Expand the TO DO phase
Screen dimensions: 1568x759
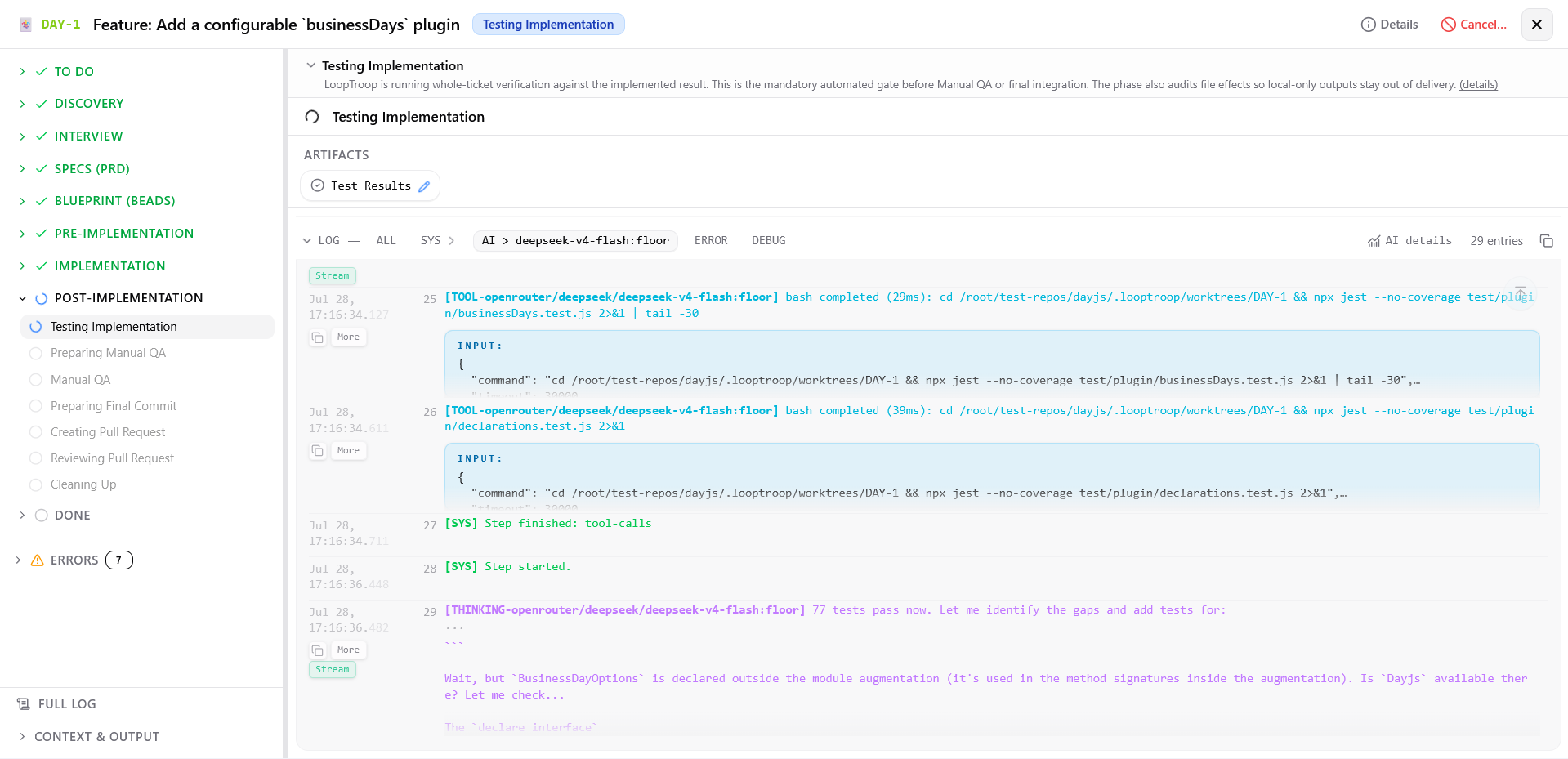tap(22, 72)
